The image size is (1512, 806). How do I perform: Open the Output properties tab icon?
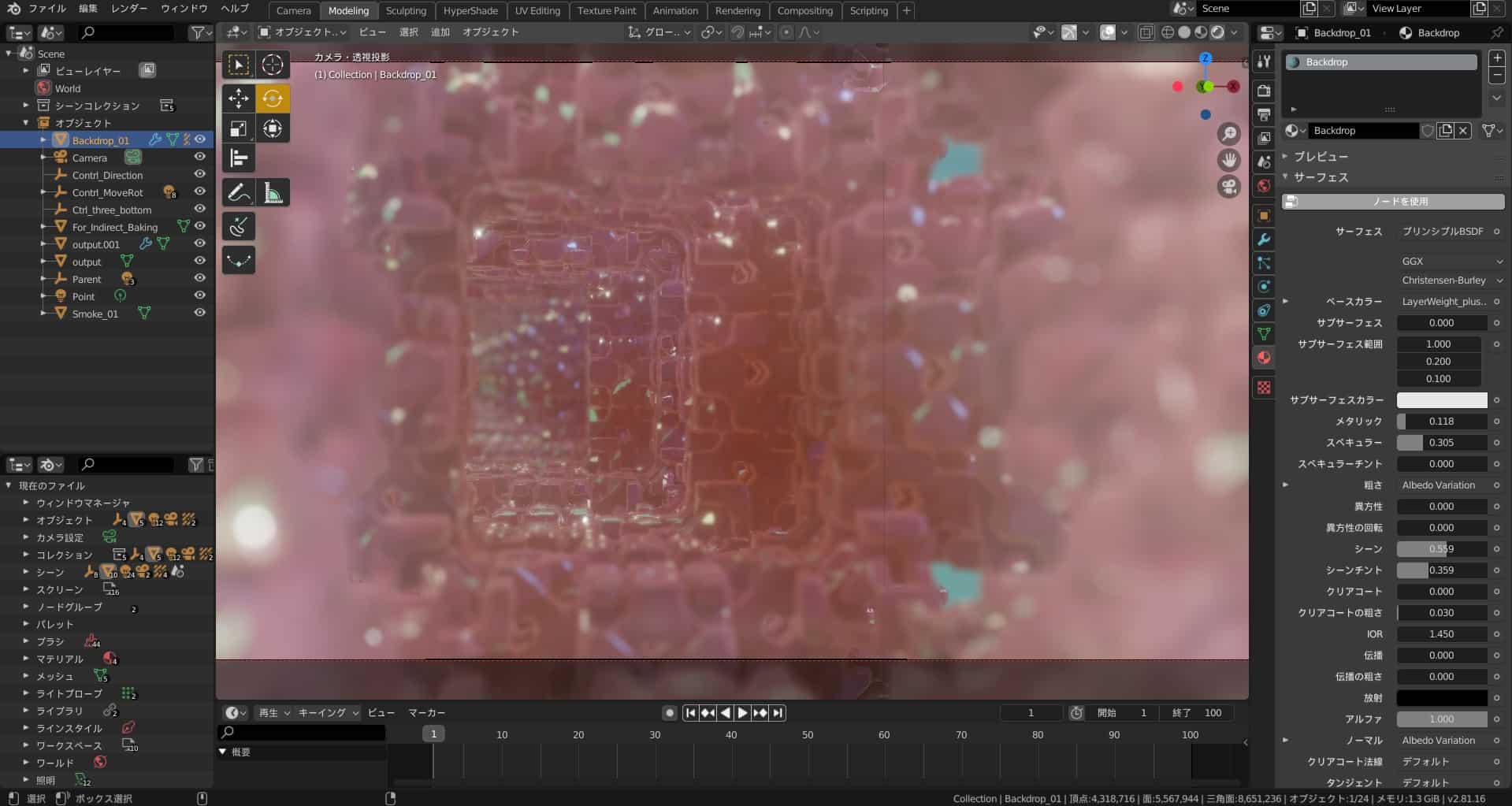click(1264, 114)
